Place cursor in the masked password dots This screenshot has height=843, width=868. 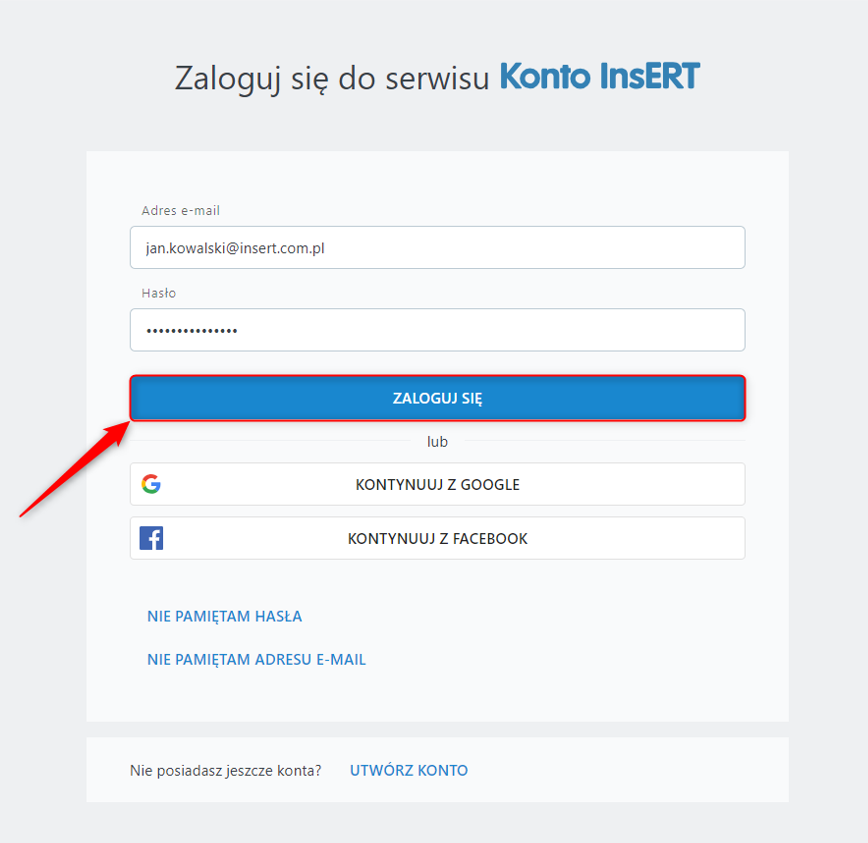192,331
